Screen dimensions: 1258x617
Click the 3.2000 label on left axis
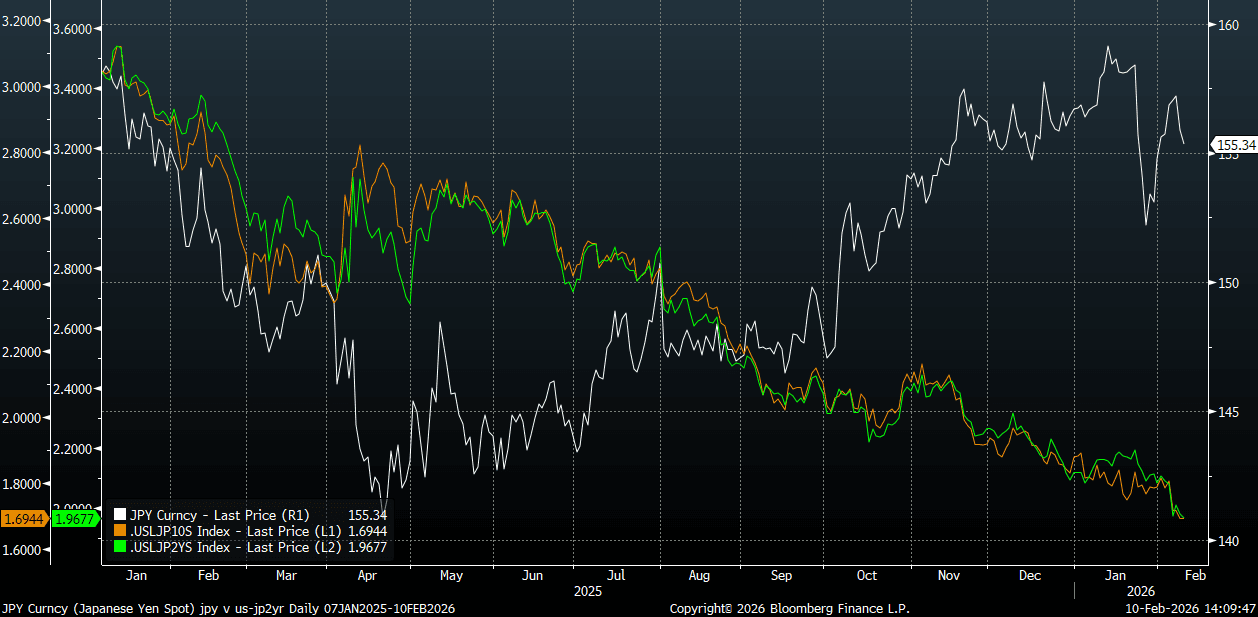coord(23,21)
